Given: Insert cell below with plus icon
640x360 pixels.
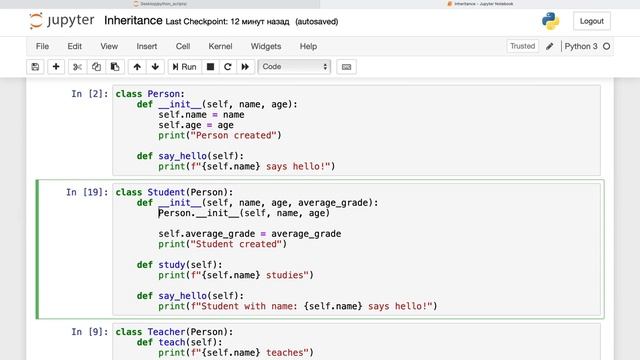Looking at the screenshot, I should coord(56,67).
